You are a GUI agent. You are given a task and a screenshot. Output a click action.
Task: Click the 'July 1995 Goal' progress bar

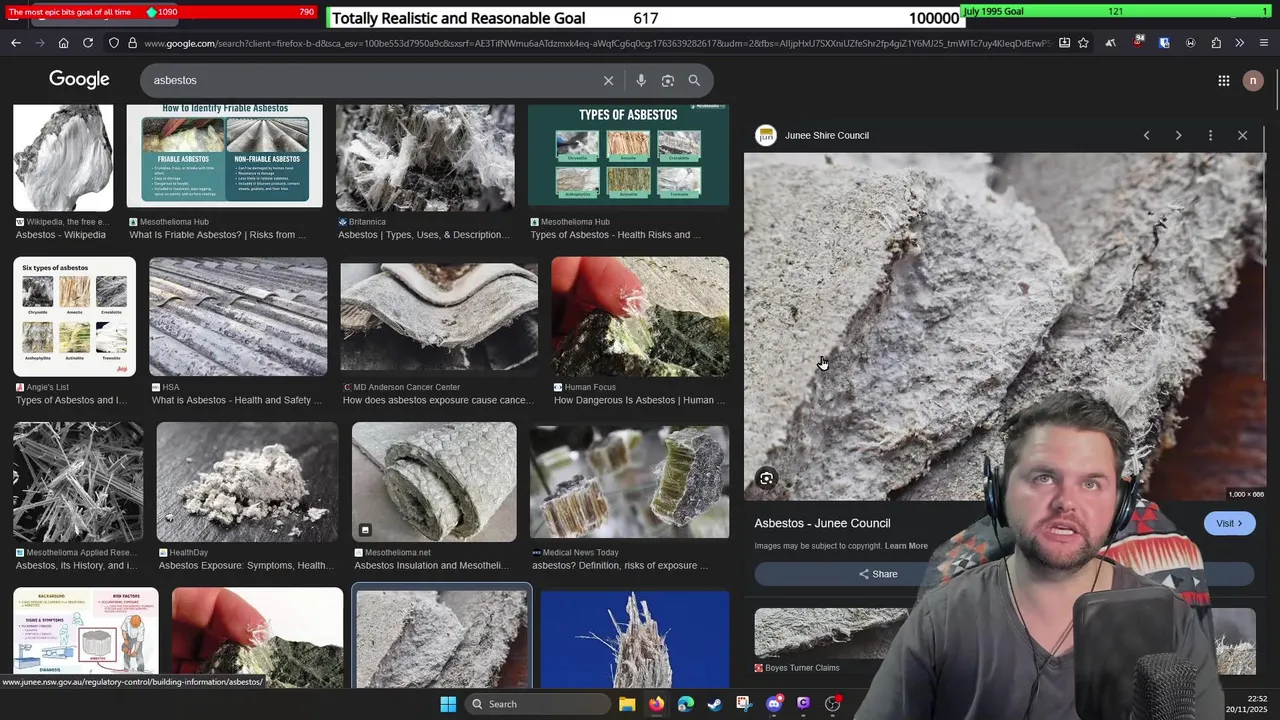click(x=1116, y=11)
